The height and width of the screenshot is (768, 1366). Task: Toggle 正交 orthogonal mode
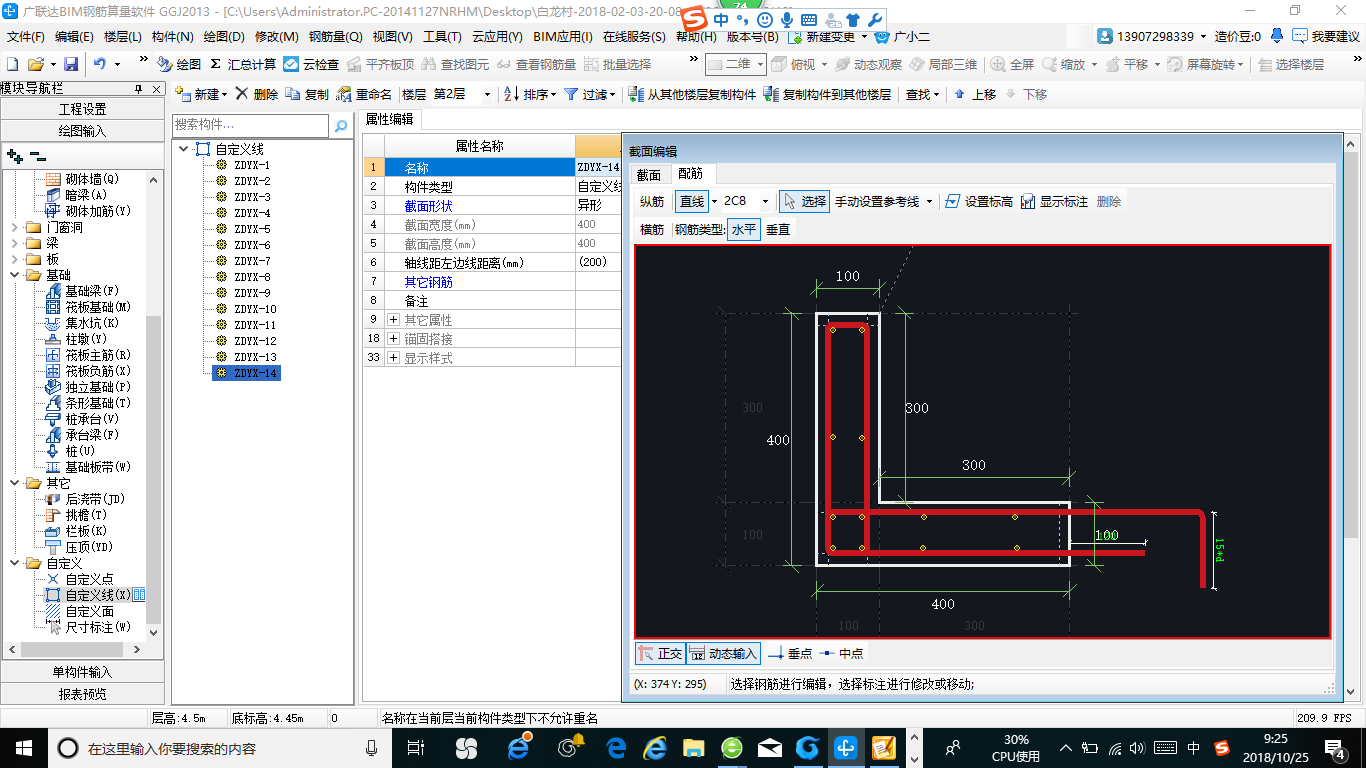click(660, 653)
